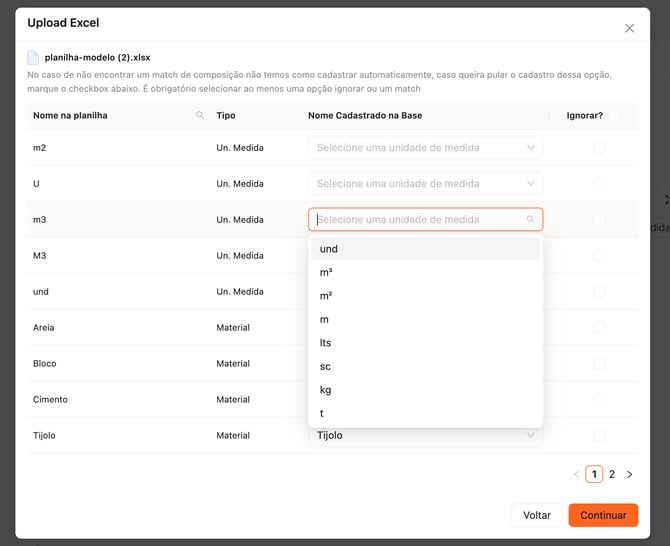Click the planilha-modelo file icon
Image resolution: width=670 pixels, height=546 pixels.
point(33,58)
